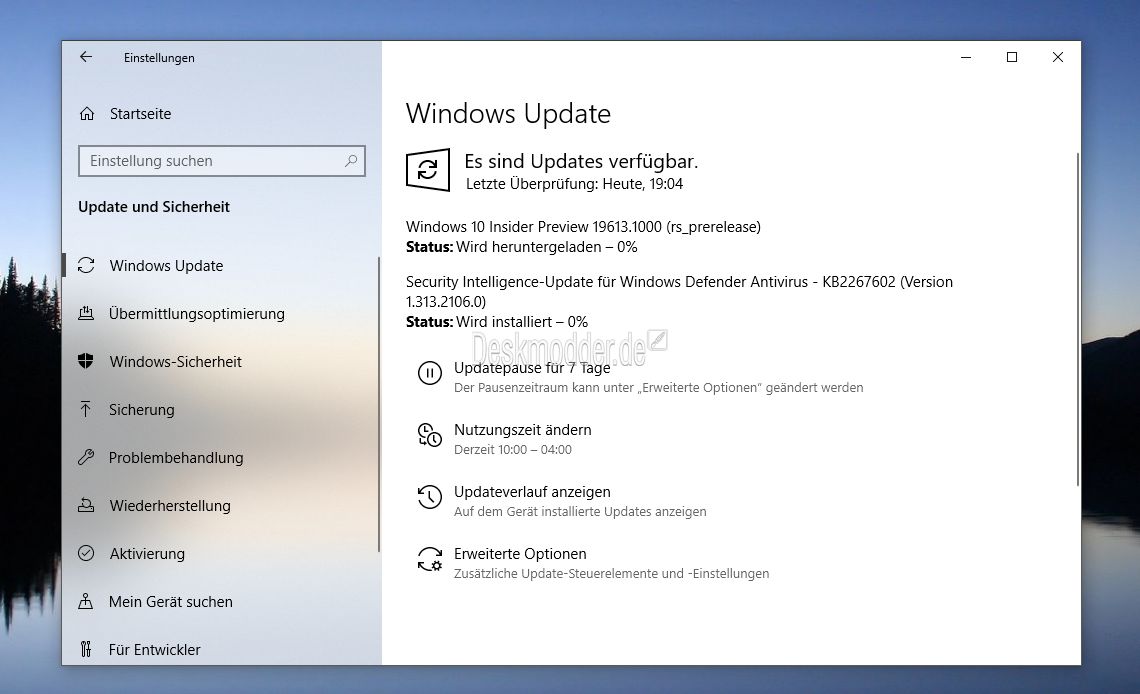Focus the Einstellung suchen search field
The width and height of the screenshot is (1140, 694).
222,161
